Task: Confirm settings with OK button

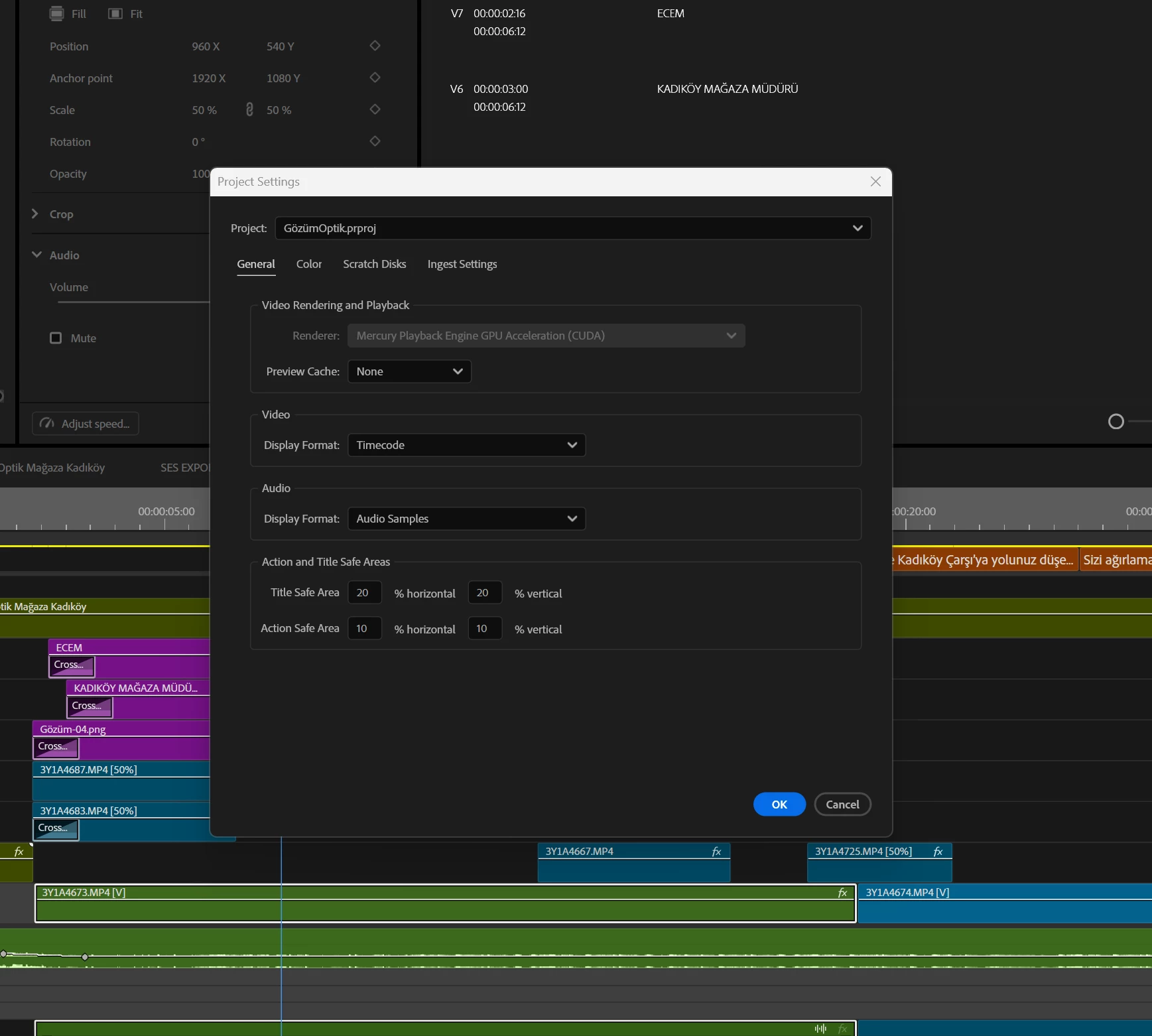Action: click(779, 805)
